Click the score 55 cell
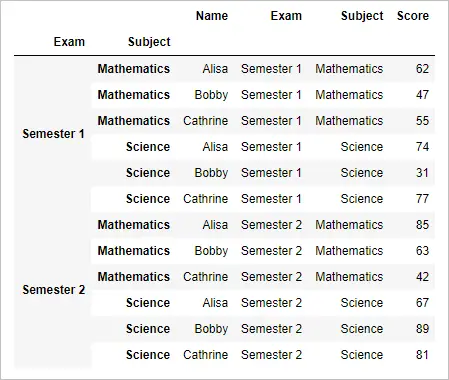The image size is (449, 380). (x=422, y=121)
